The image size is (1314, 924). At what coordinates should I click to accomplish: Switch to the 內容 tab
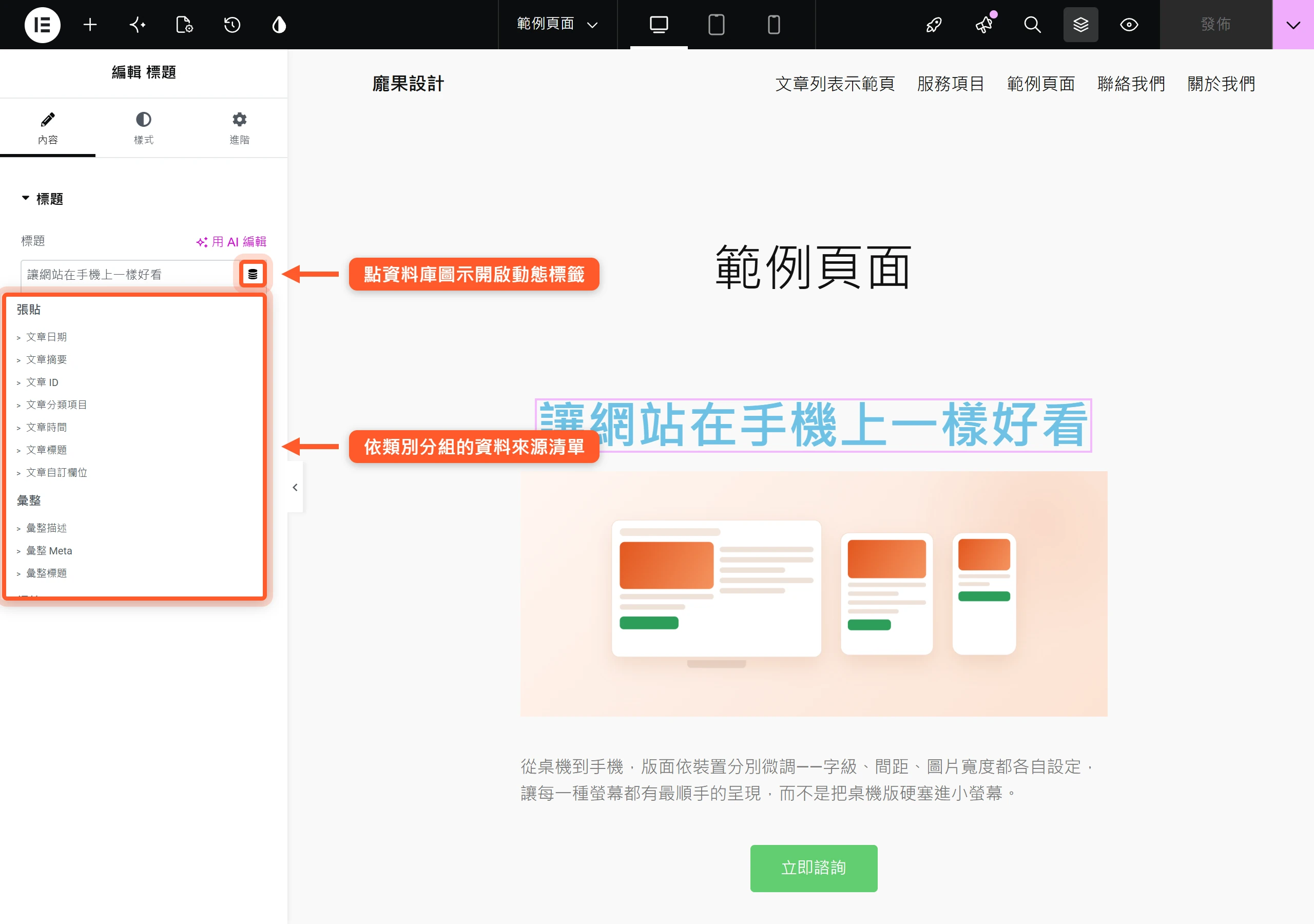pyautogui.click(x=48, y=128)
